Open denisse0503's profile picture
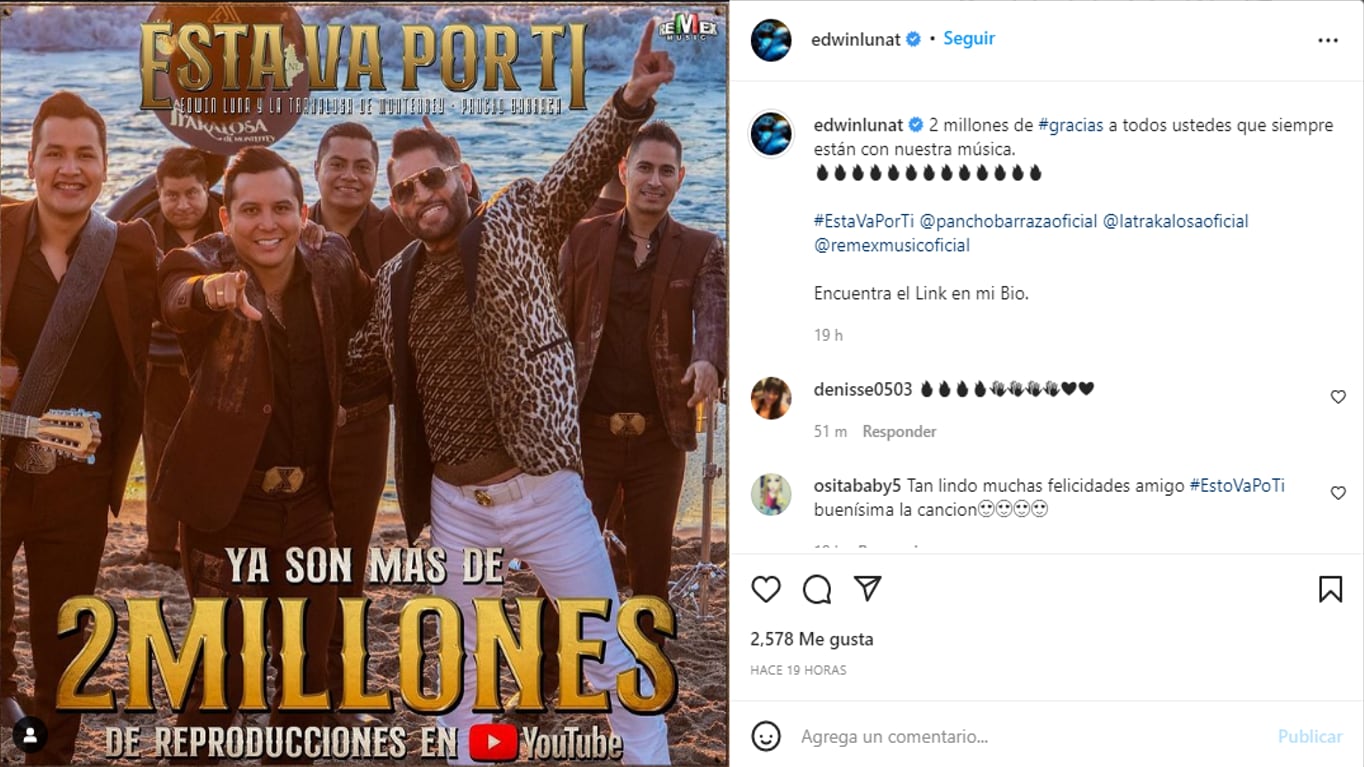The width and height of the screenshot is (1364, 767). (771, 398)
